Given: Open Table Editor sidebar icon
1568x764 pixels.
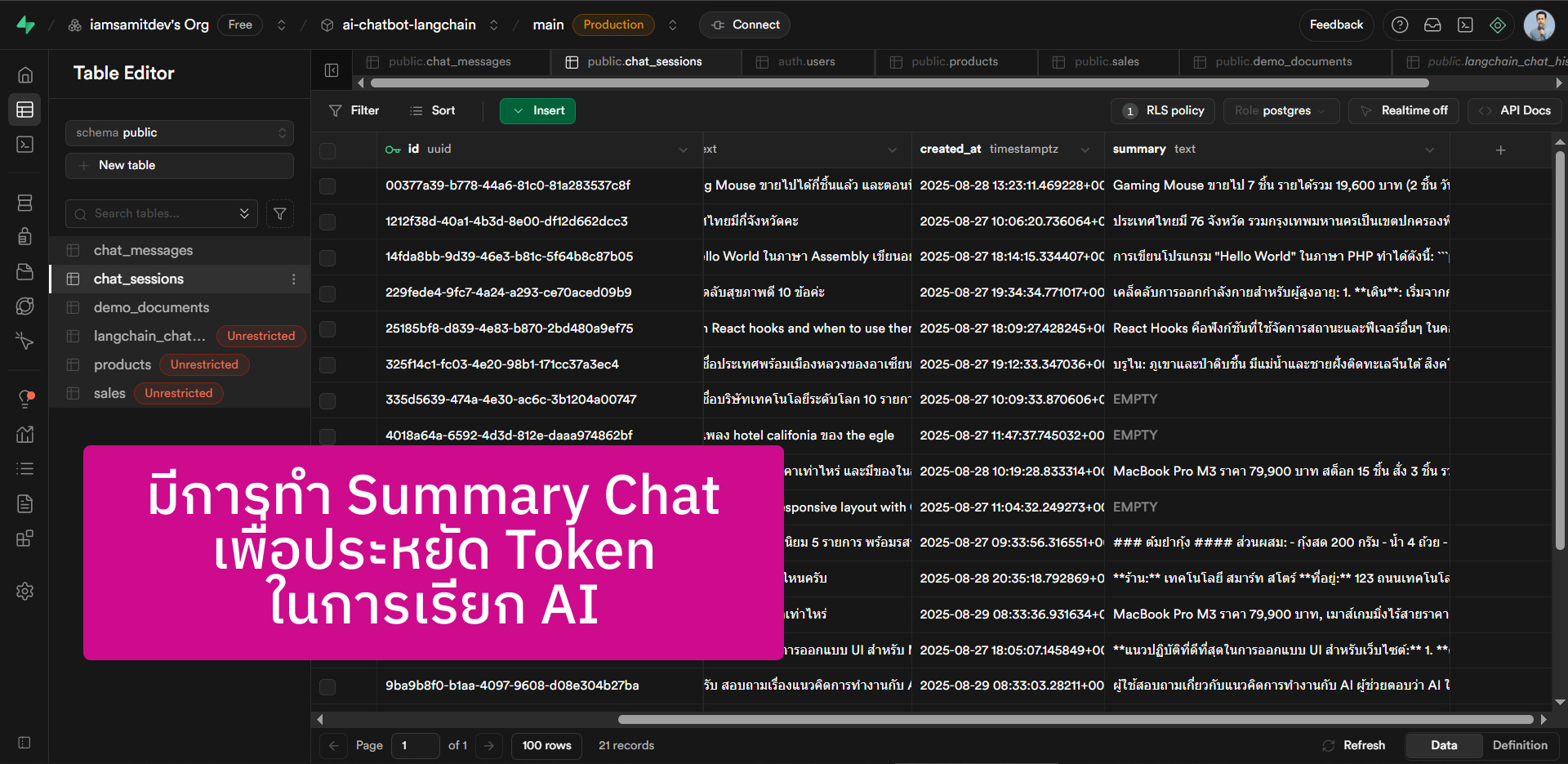Looking at the screenshot, I should [x=25, y=109].
